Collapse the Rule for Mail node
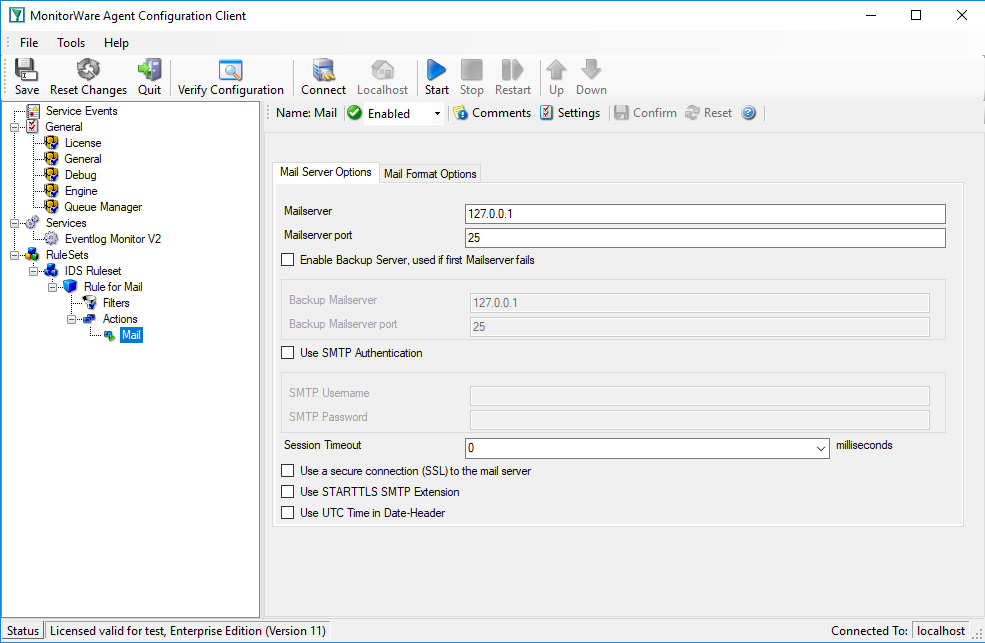This screenshot has width=985, height=643. coord(52,288)
